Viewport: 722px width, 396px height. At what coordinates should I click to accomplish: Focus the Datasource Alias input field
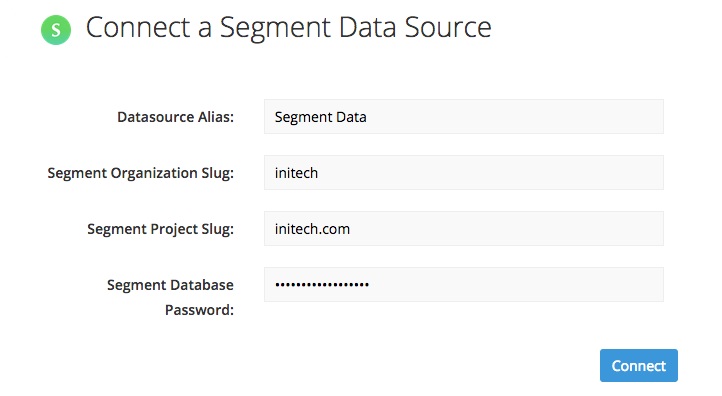(x=464, y=117)
